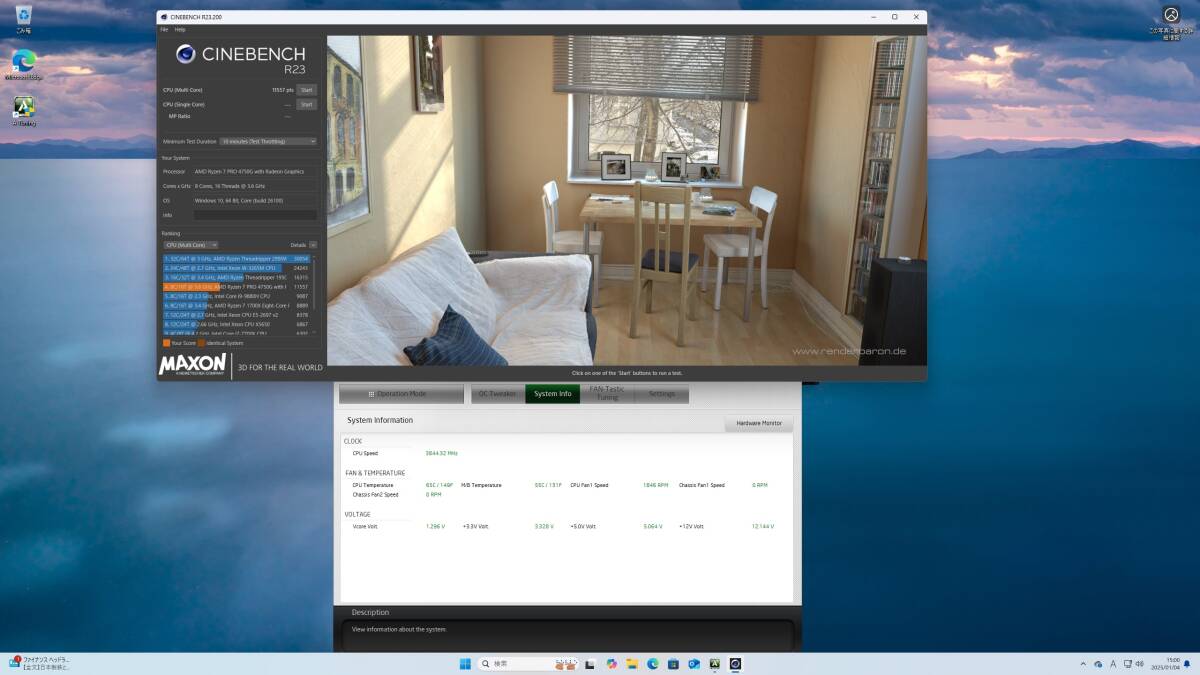Open the ranking CPU (Multi Core) dropdown
Image resolution: width=1200 pixels, height=675 pixels.
click(x=190, y=245)
